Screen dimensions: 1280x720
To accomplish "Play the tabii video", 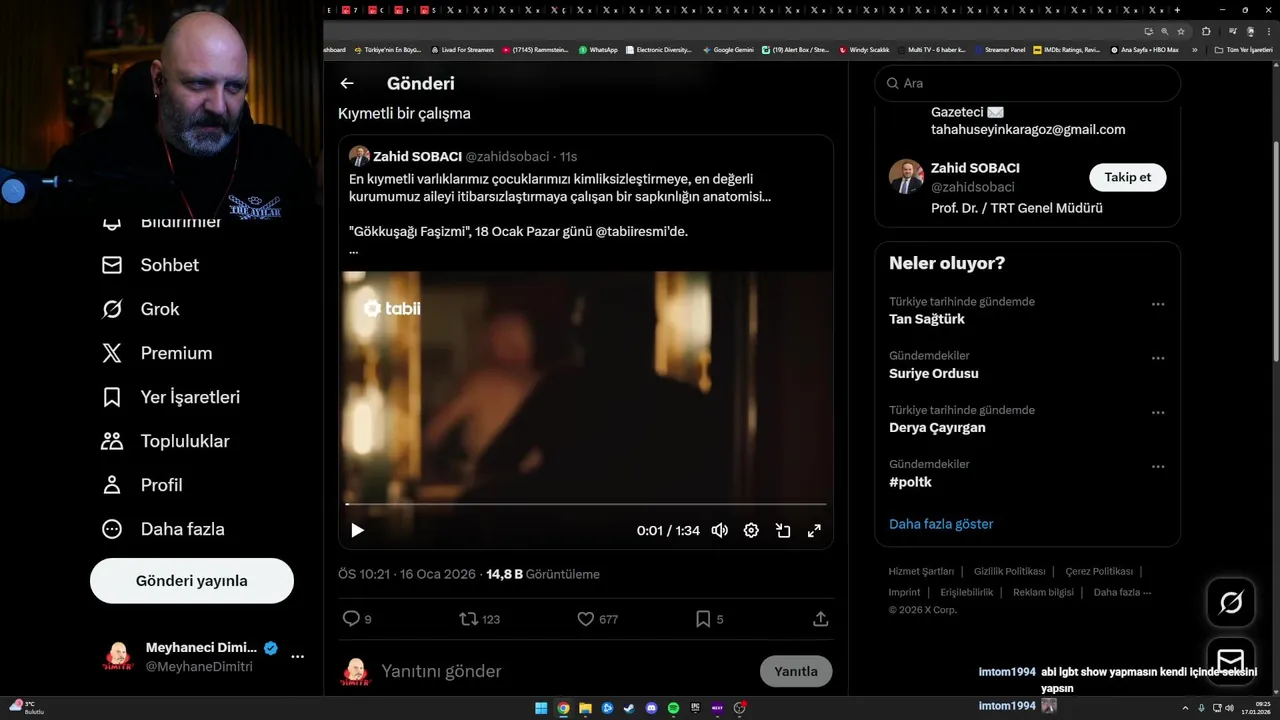I will (x=357, y=531).
